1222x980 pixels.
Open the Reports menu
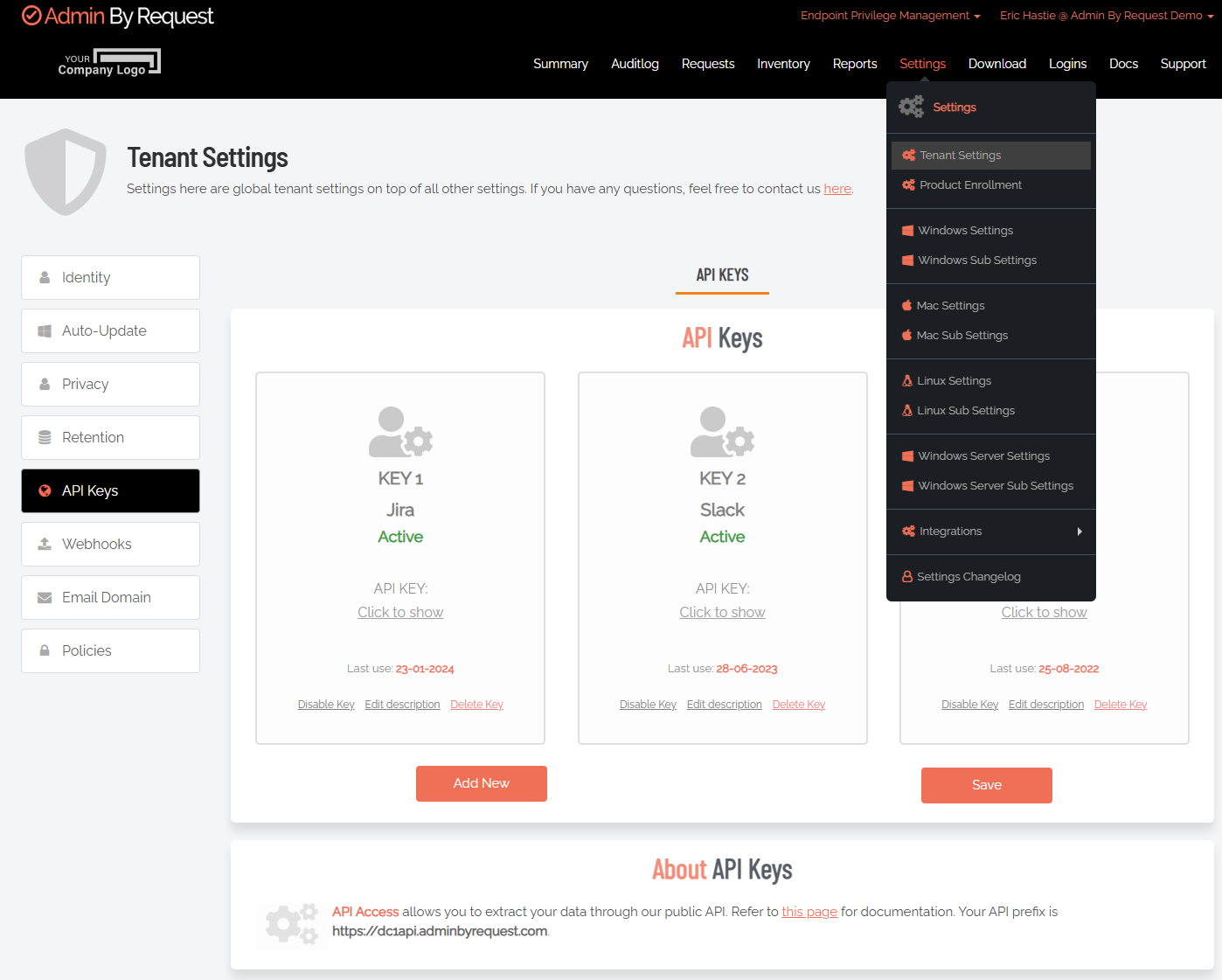(855, 64)
